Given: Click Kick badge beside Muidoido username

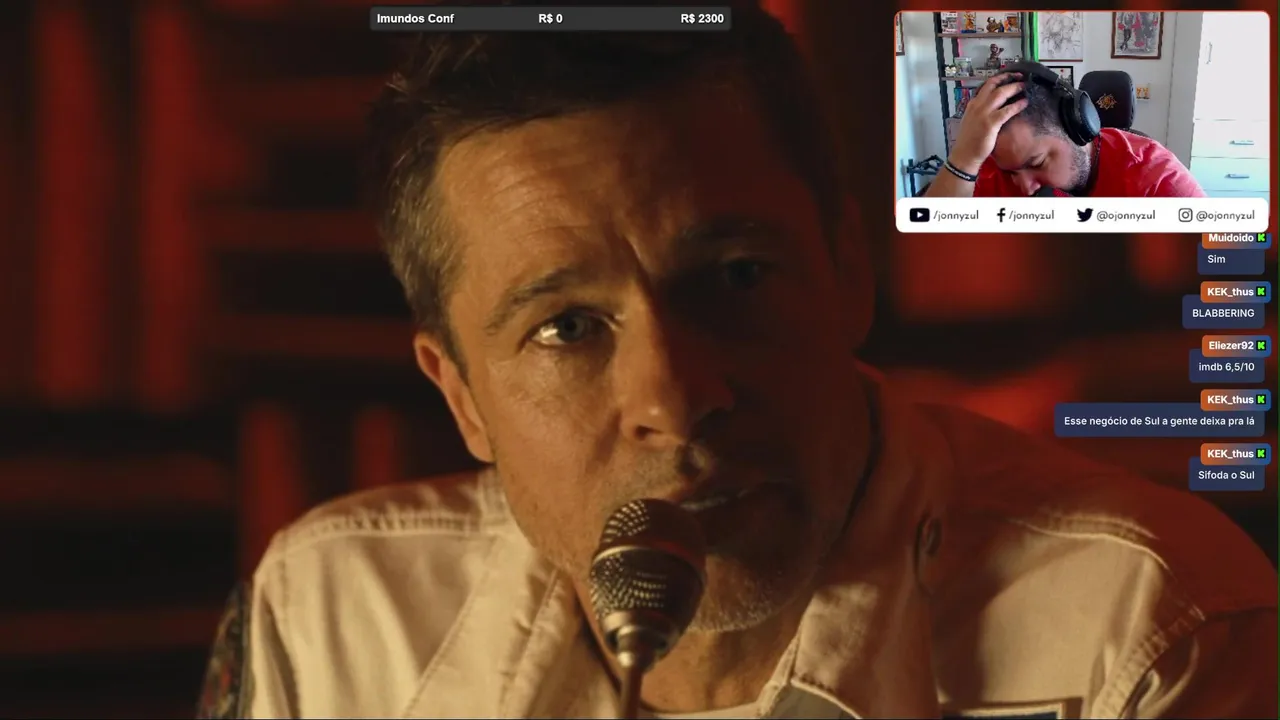Looking at the screenshot, I should point(1262,238).
